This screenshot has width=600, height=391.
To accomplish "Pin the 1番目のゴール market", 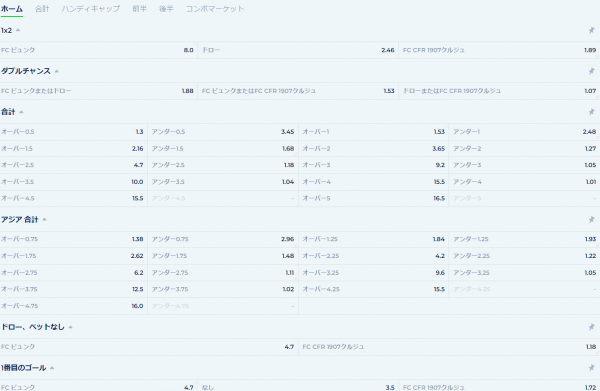I will click(591, 368).
